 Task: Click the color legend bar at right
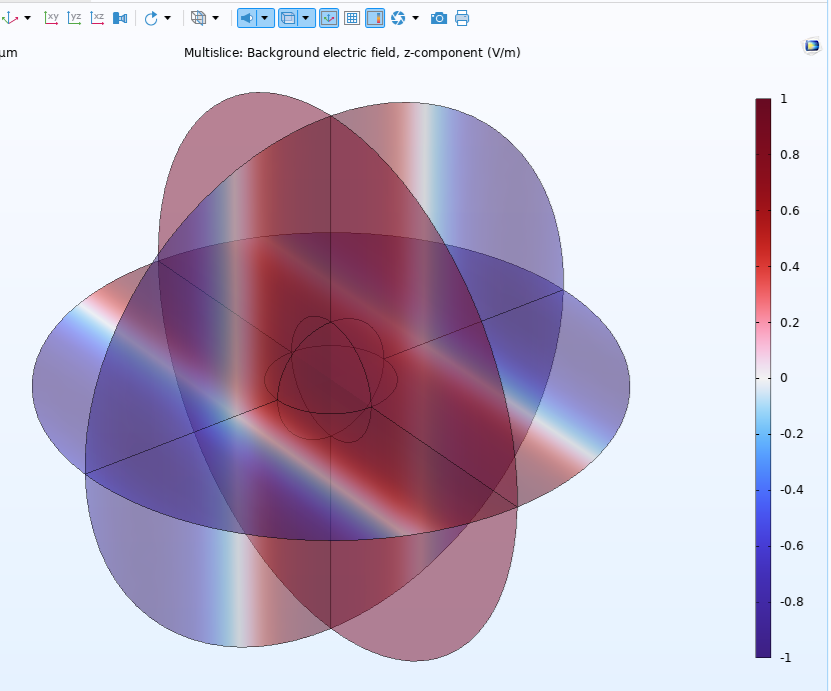763,377
